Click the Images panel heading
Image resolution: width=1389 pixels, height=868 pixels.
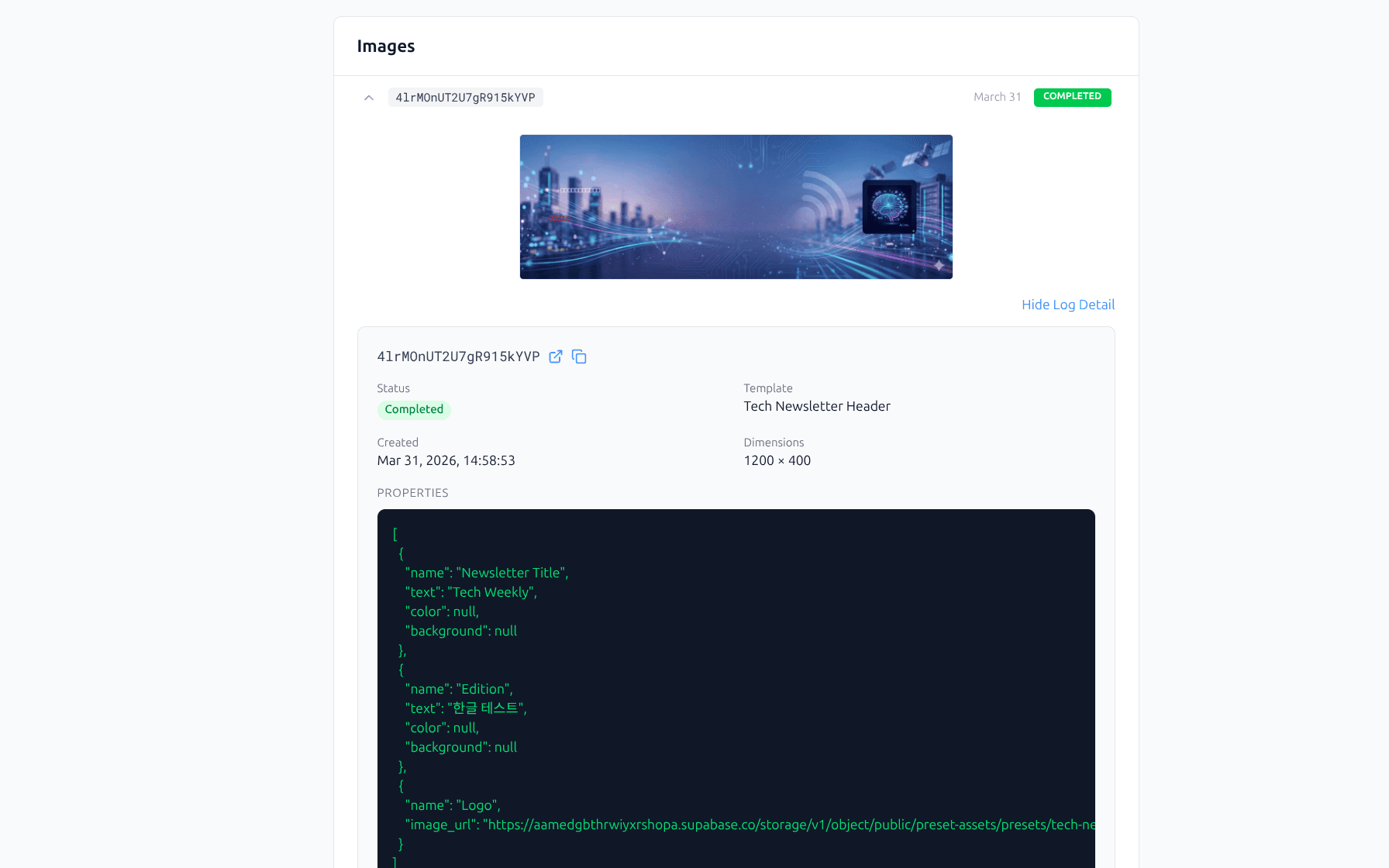click(x=385, y=46)
